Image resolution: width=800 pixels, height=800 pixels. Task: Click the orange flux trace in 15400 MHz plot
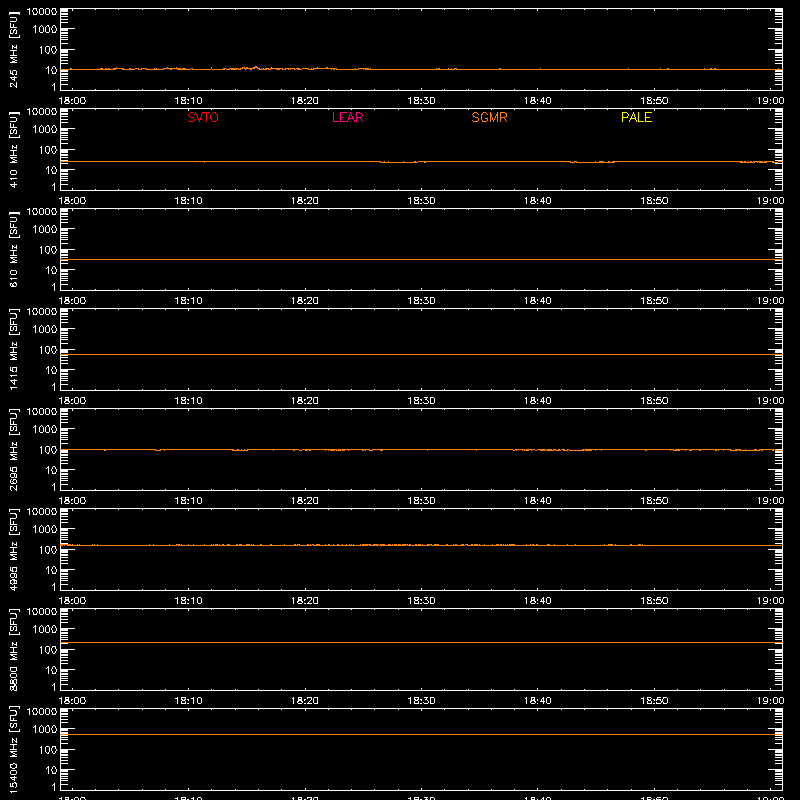point(421,735)
